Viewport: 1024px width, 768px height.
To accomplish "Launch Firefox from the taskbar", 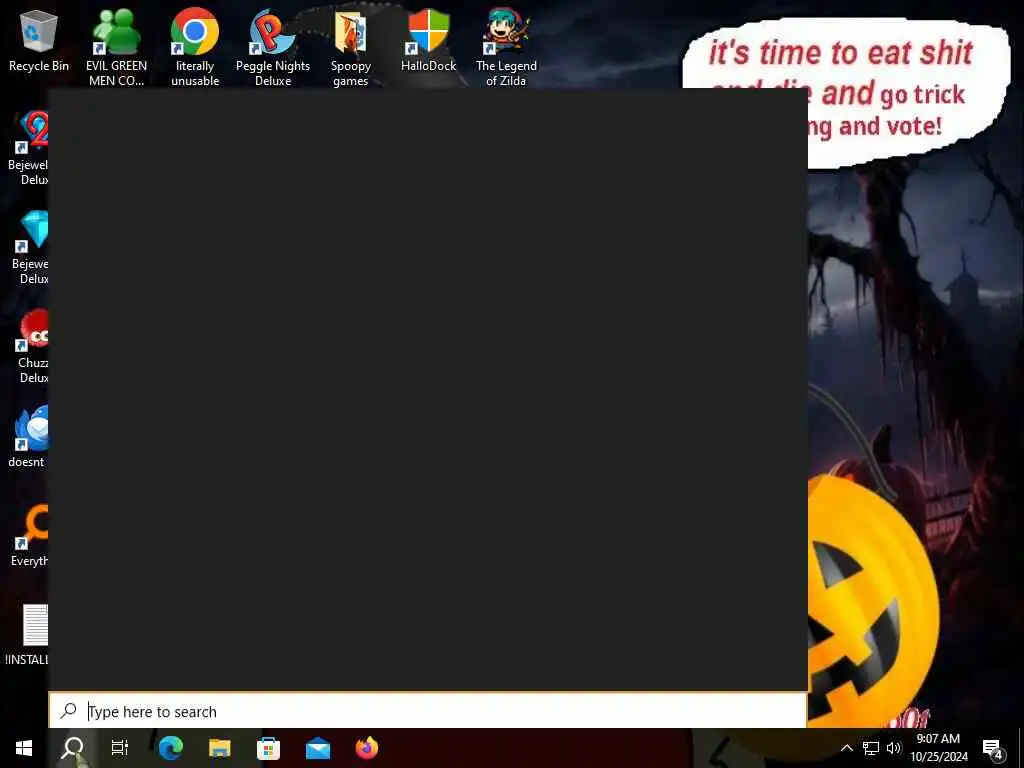I will [366, 748].
